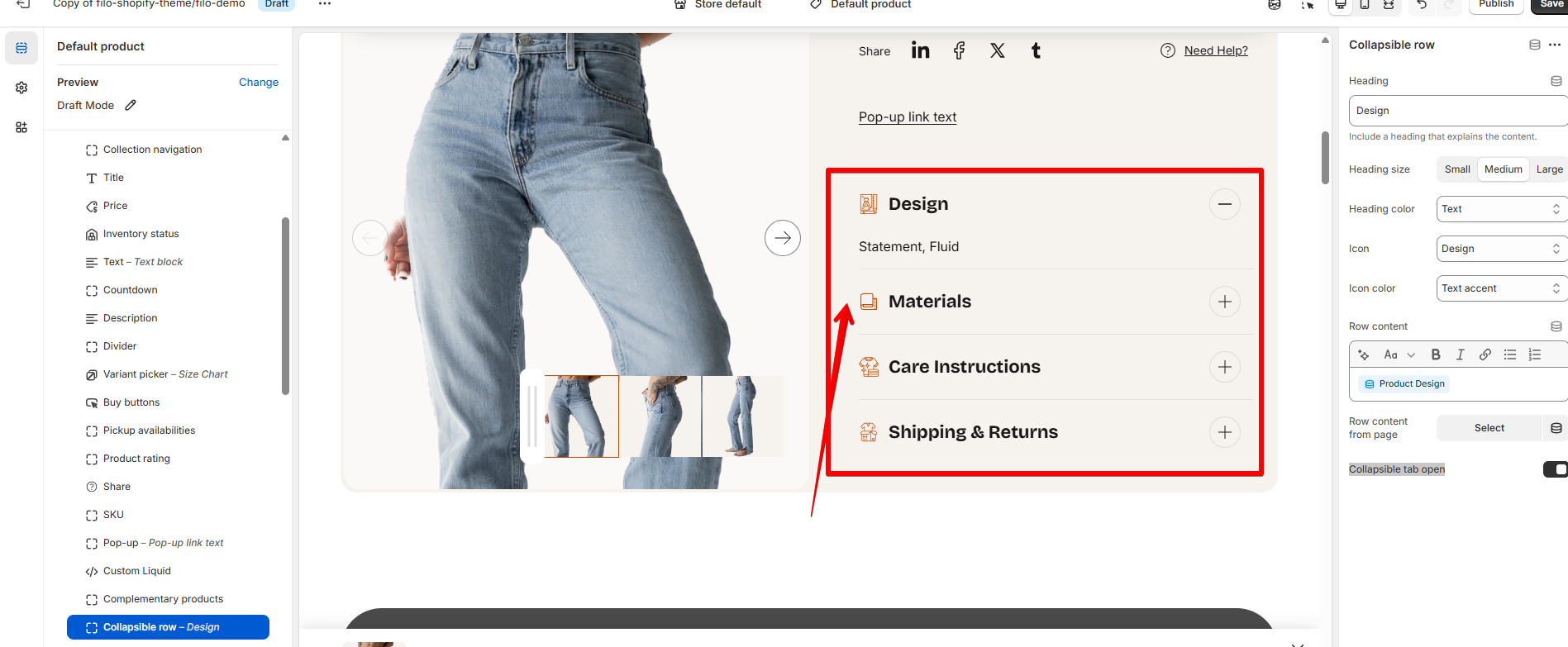This screenshot has height=647, width=1568.
Task: Open the Sections panel icon in left rail
Action: pos(21,48)
